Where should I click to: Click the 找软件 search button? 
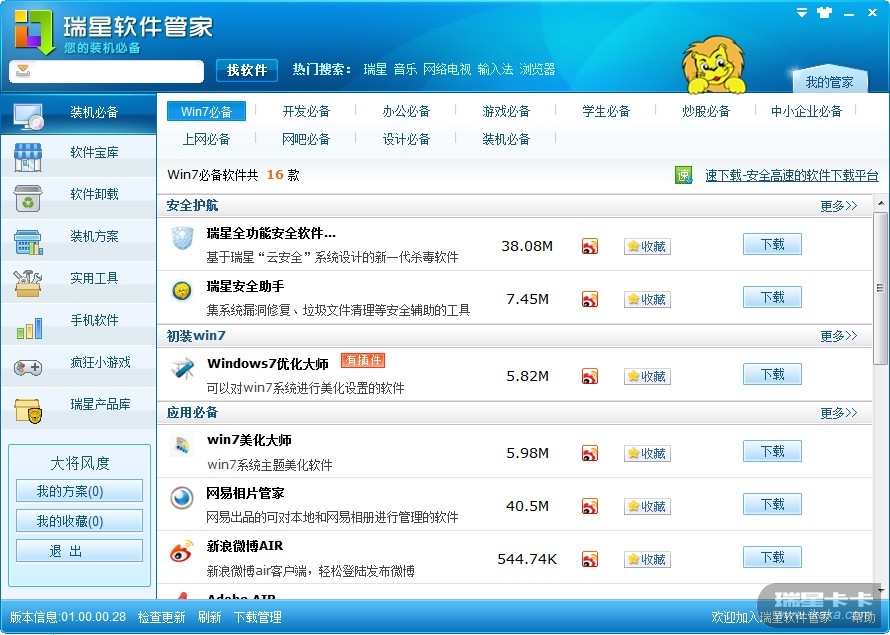[x=247, y=70]
